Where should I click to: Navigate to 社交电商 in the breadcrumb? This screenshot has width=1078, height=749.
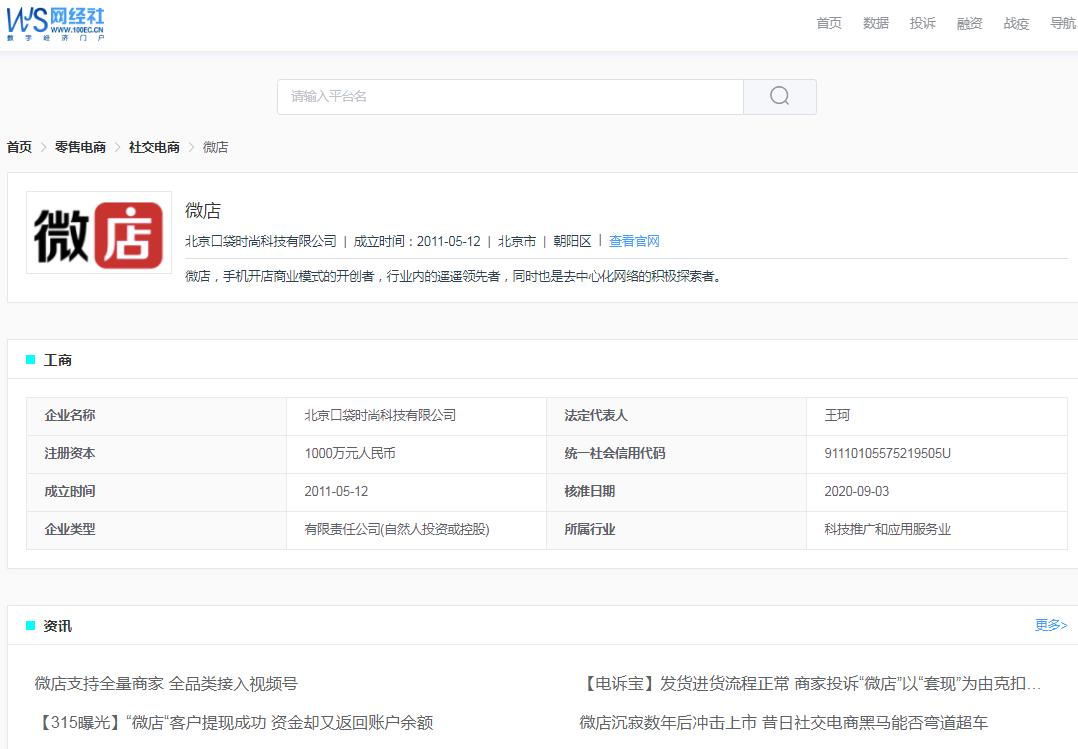tap(152, 147)
